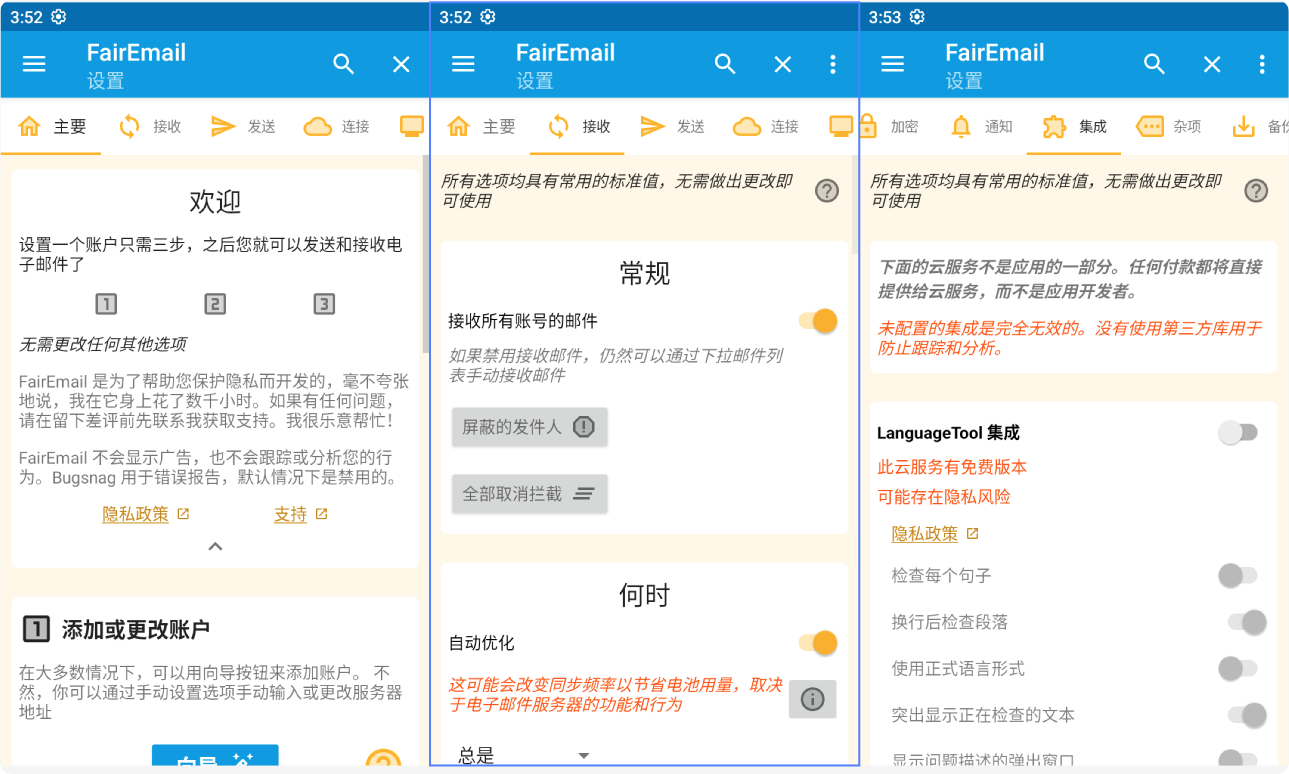The height and width of the screenshot is (774, 1289).
Task: Click the 可能存在隐私风险 text
Action: coord(944,497)
